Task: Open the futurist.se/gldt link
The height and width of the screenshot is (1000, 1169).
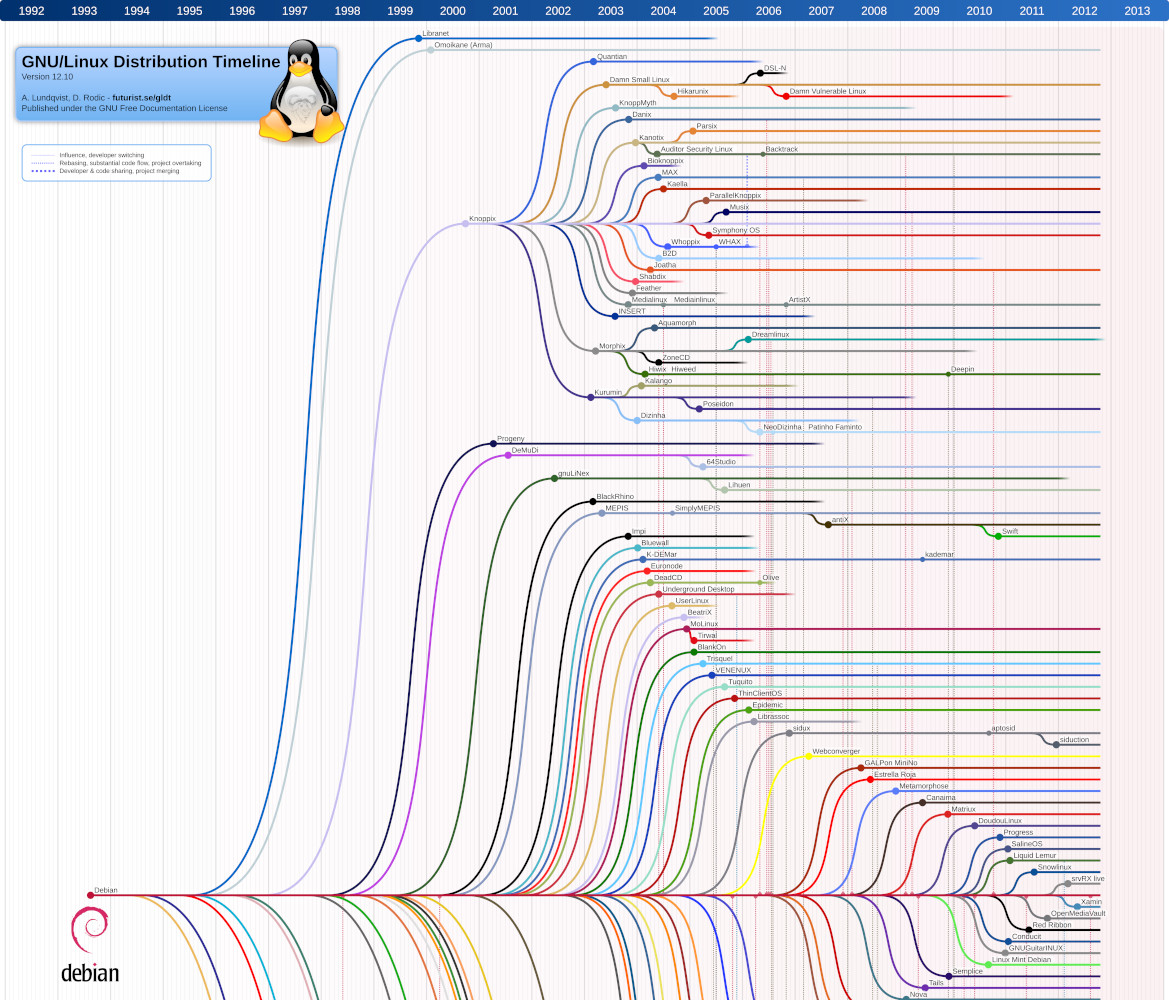Action: click(x=142, y=98)
